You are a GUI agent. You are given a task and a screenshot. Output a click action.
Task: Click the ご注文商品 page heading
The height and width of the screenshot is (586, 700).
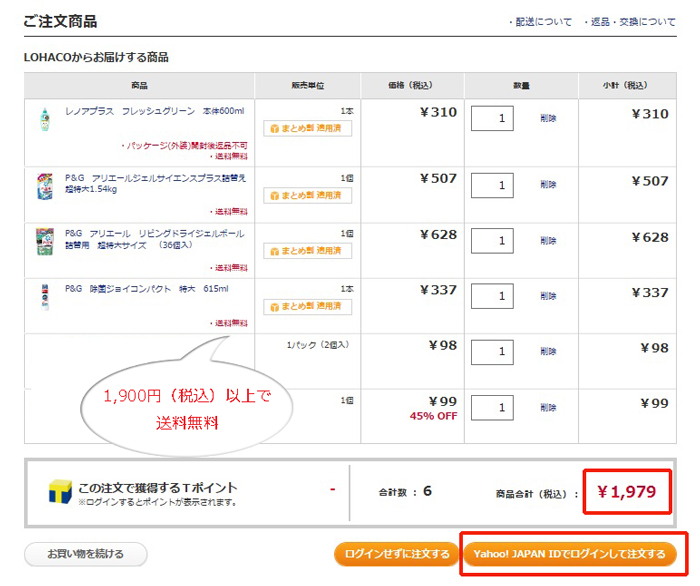(x=60, y=21)
